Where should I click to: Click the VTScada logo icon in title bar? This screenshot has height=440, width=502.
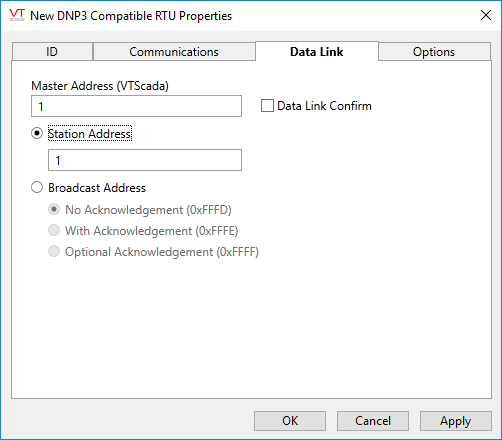pyautogui.click(x=17, y=15)
